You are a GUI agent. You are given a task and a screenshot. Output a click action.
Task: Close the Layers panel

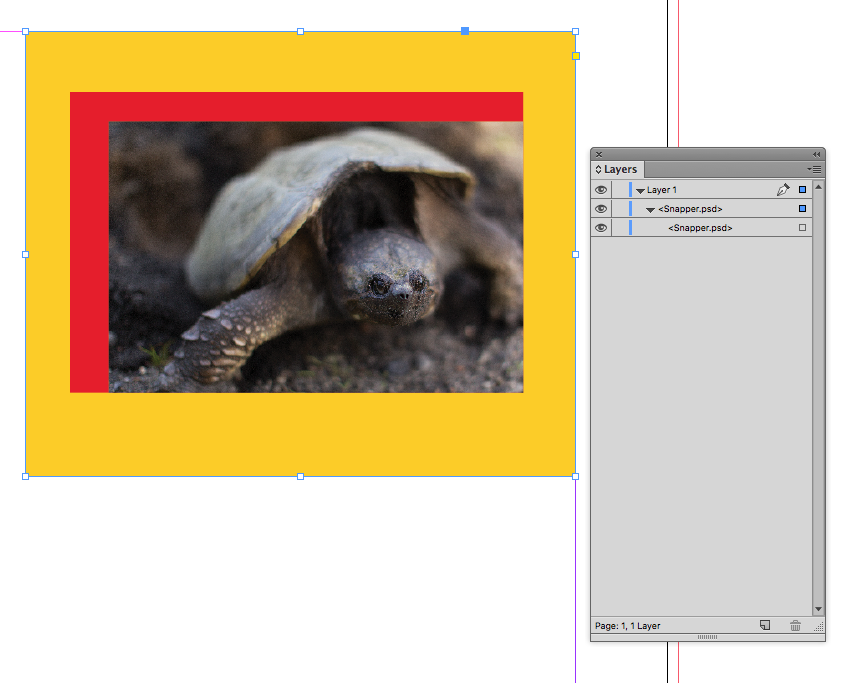pos(599,154)
